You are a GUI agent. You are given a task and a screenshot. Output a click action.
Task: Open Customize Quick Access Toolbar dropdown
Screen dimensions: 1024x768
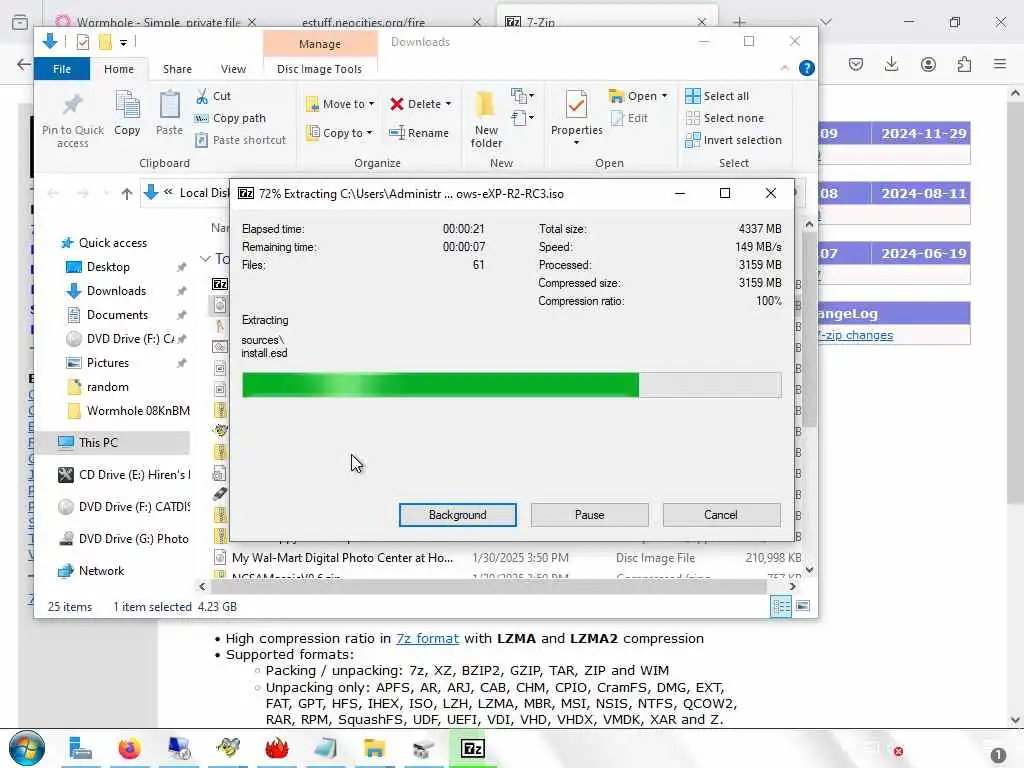coord(123,42)
